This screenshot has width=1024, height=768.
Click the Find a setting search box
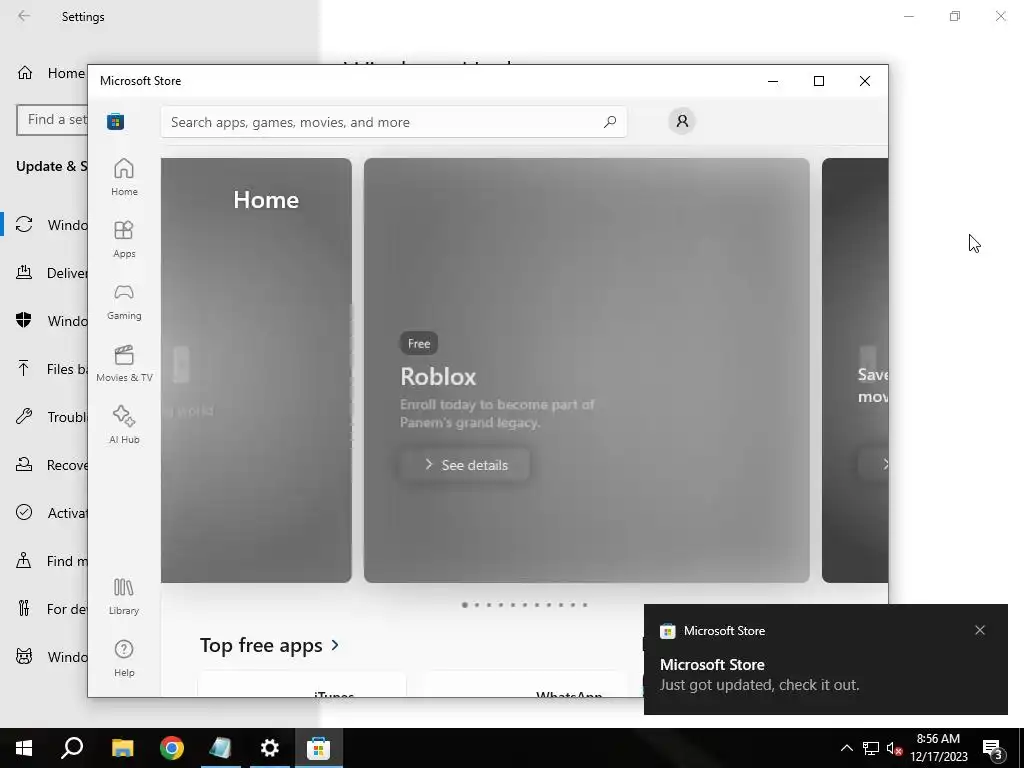(52, 120)
